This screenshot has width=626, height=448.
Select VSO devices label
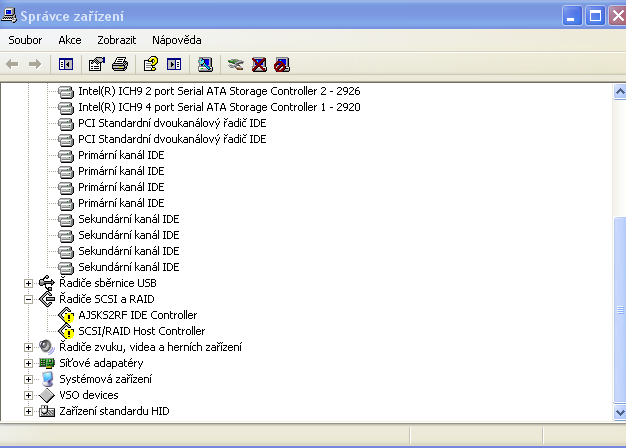coord(89,395)
